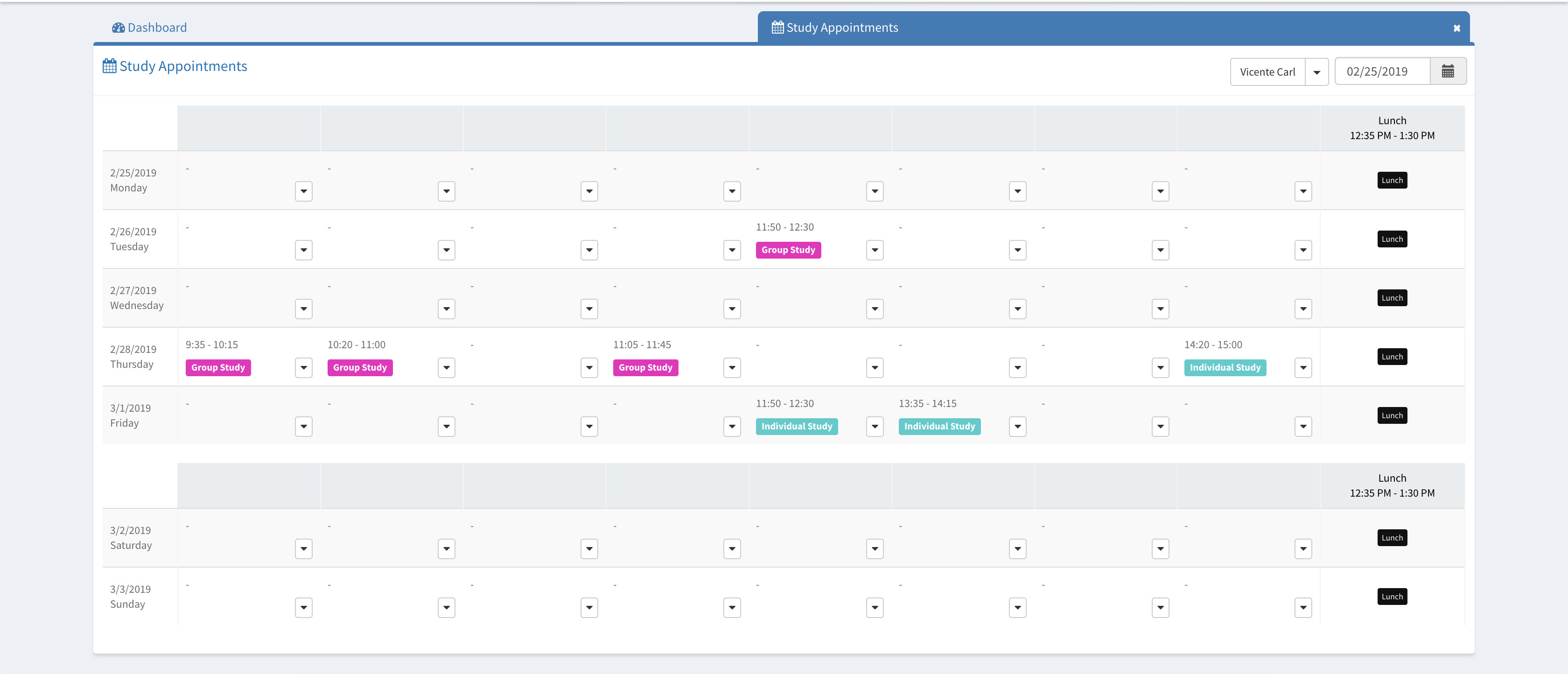Expand the Vicente Carl student dropdown

coord(1316,72)
